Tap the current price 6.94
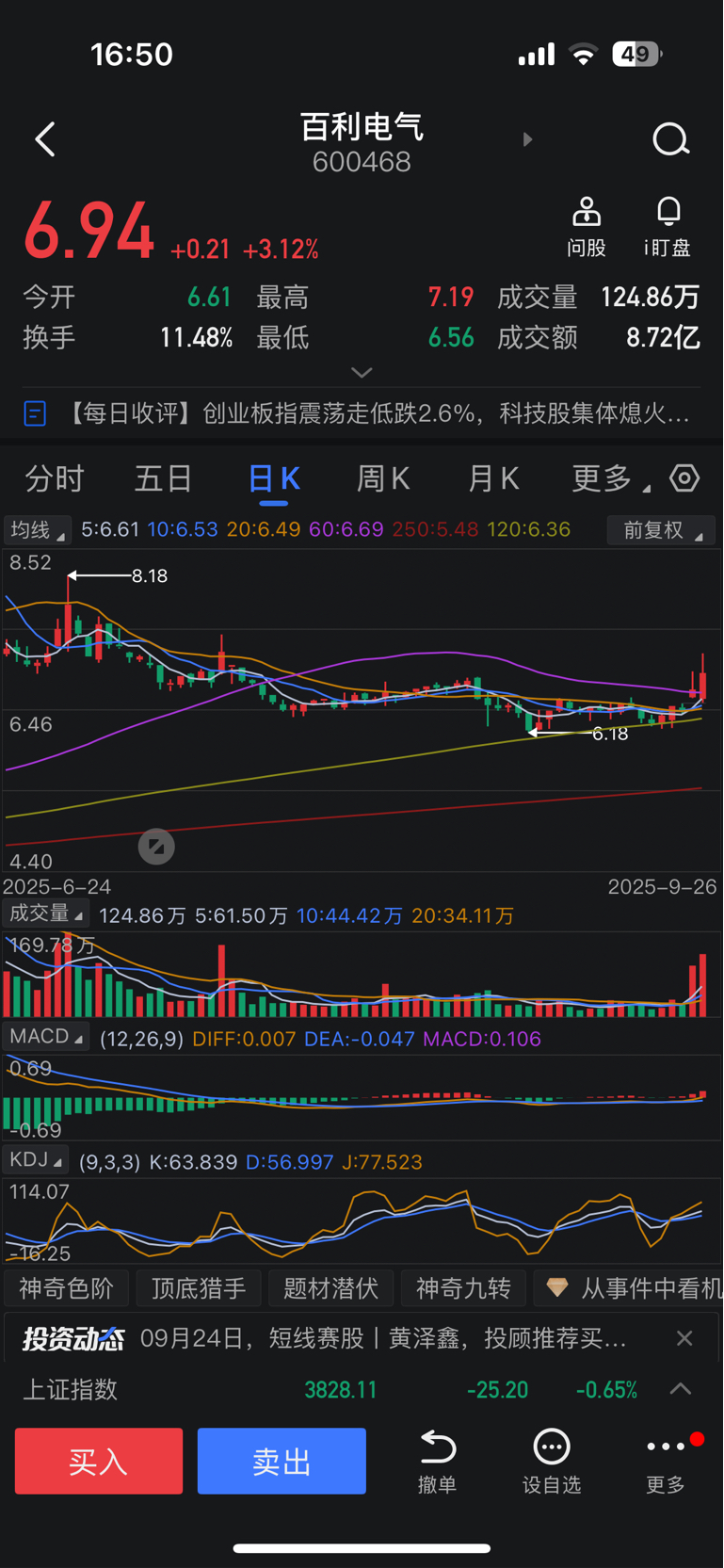Image resolution: width=724 pixels, height=1568 pixels. click(88, 231)
